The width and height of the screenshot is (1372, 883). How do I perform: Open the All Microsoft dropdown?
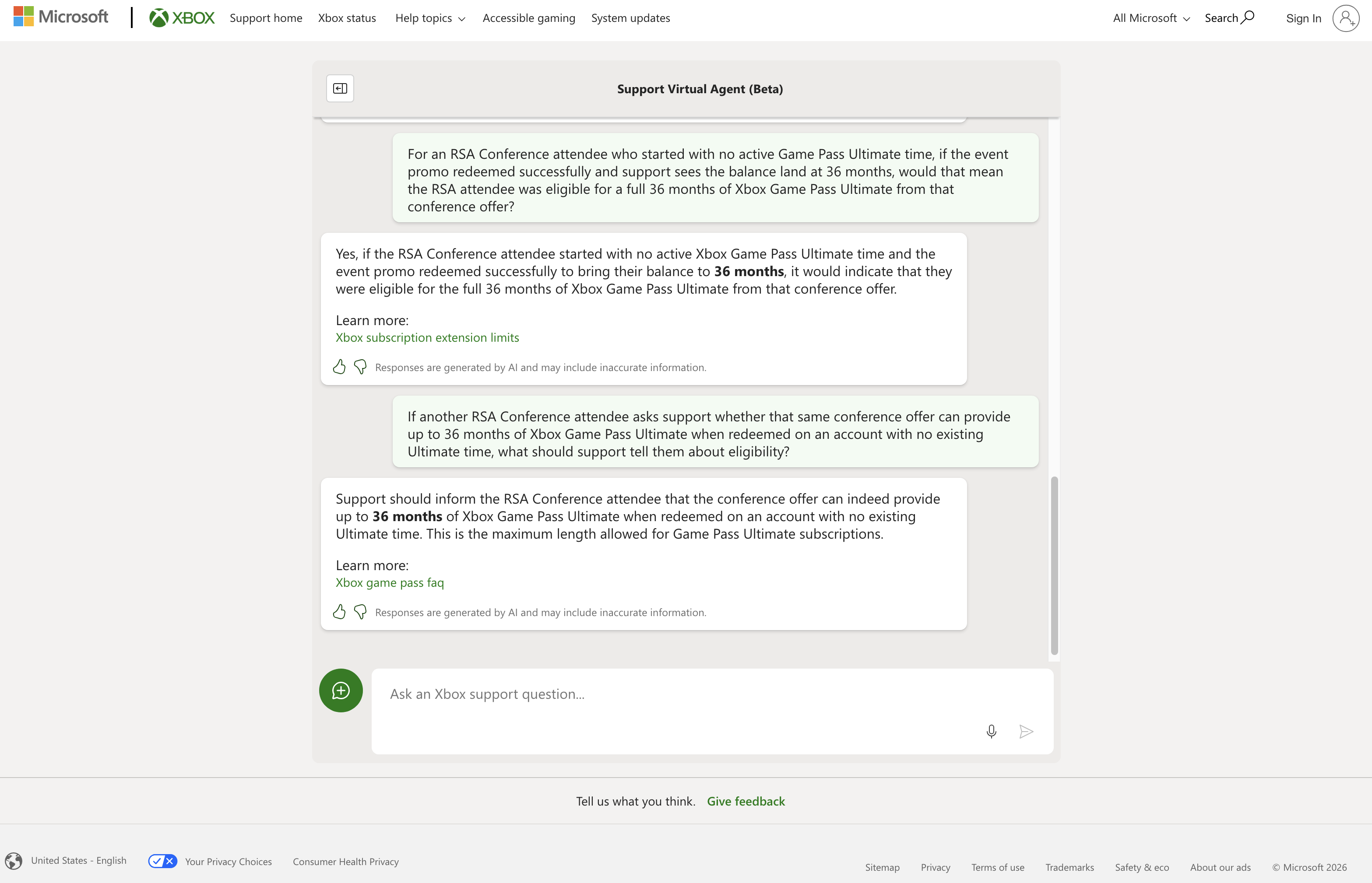pyautogui.click(x=1150, y=18)
